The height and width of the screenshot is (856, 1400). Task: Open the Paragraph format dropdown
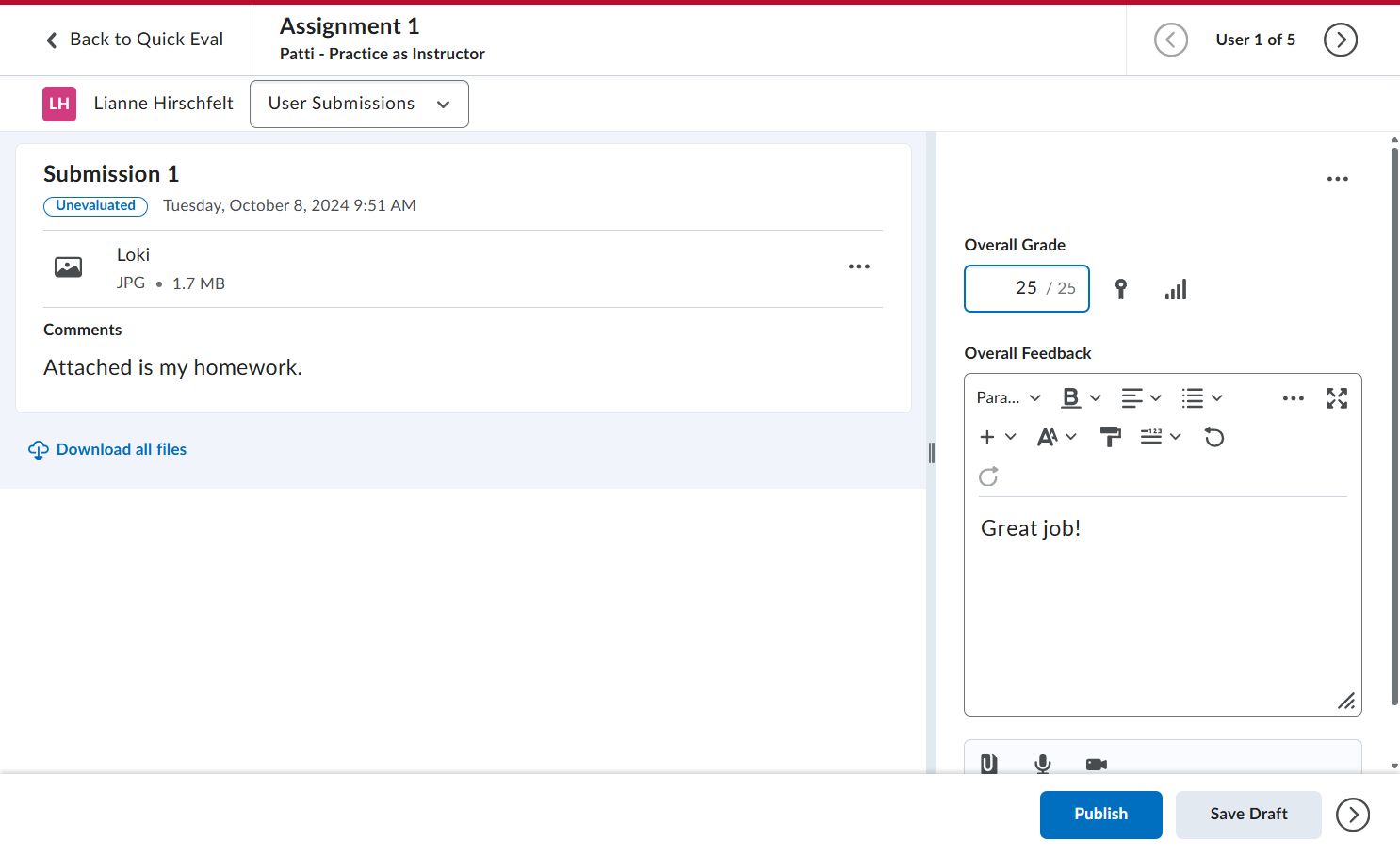point(1008,398)
